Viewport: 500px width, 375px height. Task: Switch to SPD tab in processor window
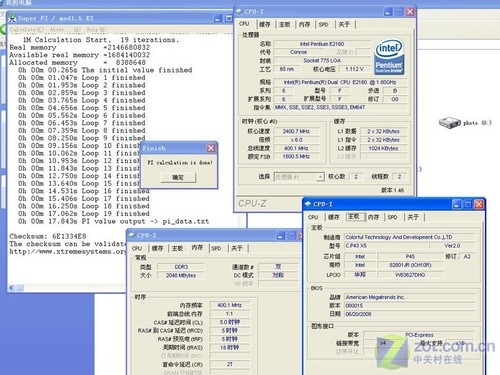point(324,24)
